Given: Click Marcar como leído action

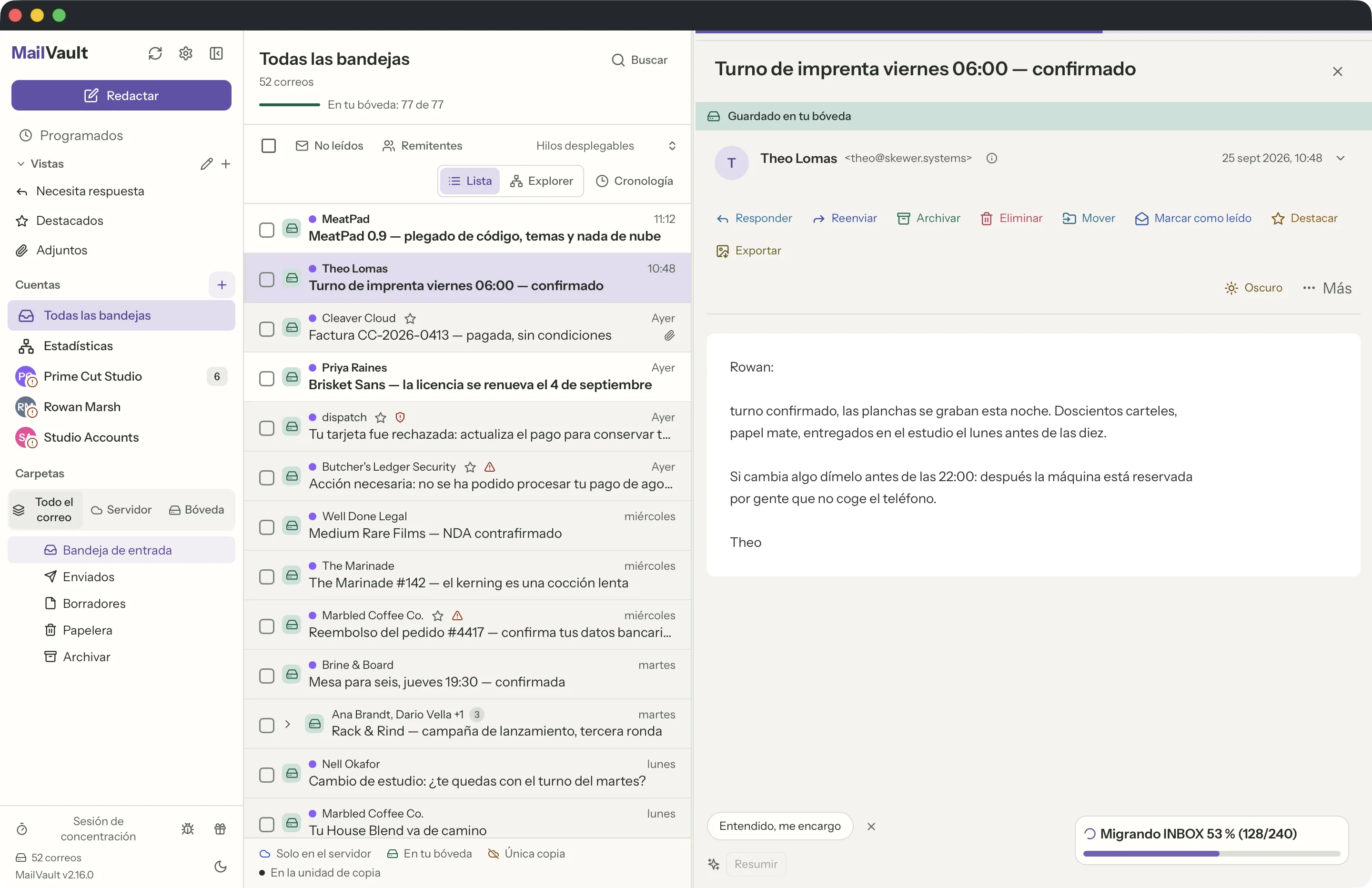Looking at the screenshot, I should click(x=1193, y=219).
